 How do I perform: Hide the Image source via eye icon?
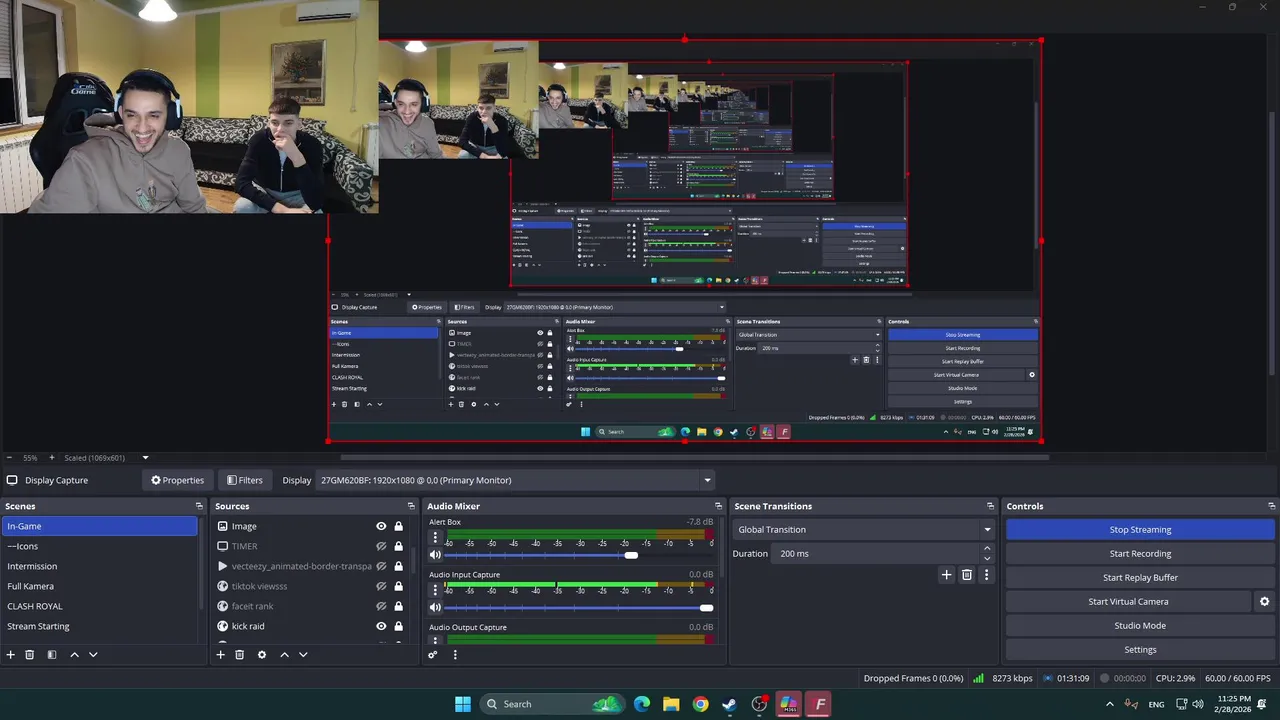coord(381,526)
